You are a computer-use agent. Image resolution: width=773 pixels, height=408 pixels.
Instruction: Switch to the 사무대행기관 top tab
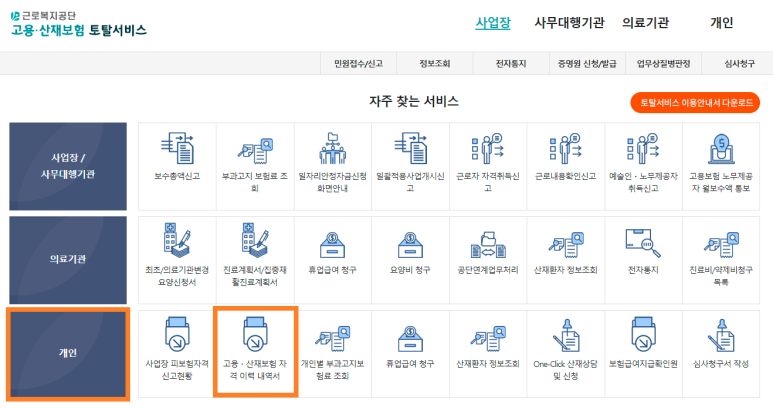pos(569,23)
